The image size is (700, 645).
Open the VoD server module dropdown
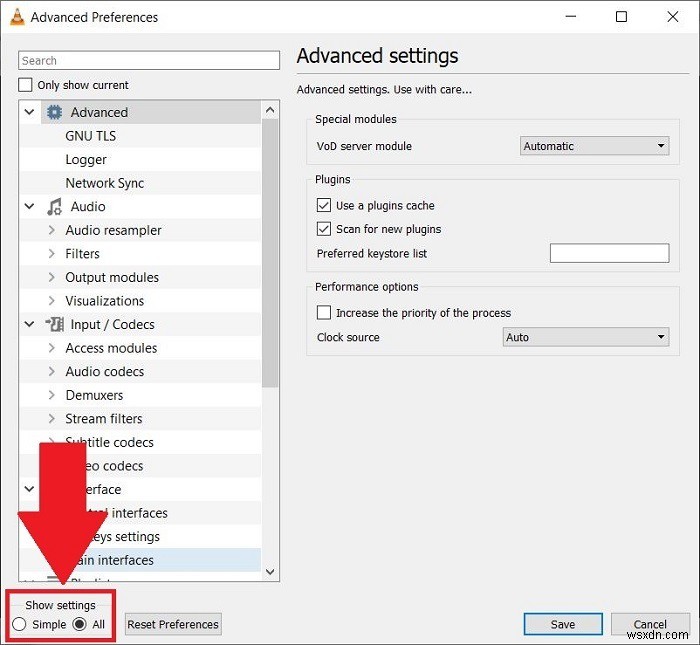pyautogui.click(x=594, y=146)
